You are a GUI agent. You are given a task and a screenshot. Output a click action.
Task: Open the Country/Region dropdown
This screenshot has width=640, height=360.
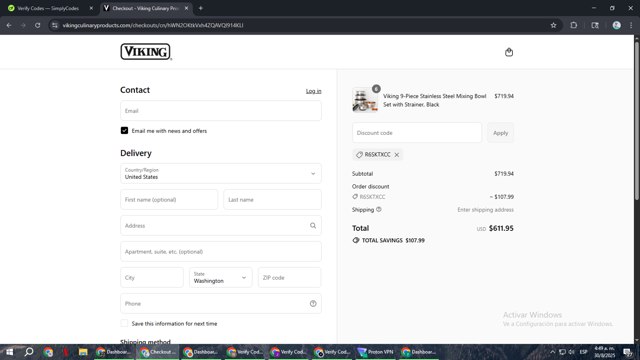pos(221,173)
